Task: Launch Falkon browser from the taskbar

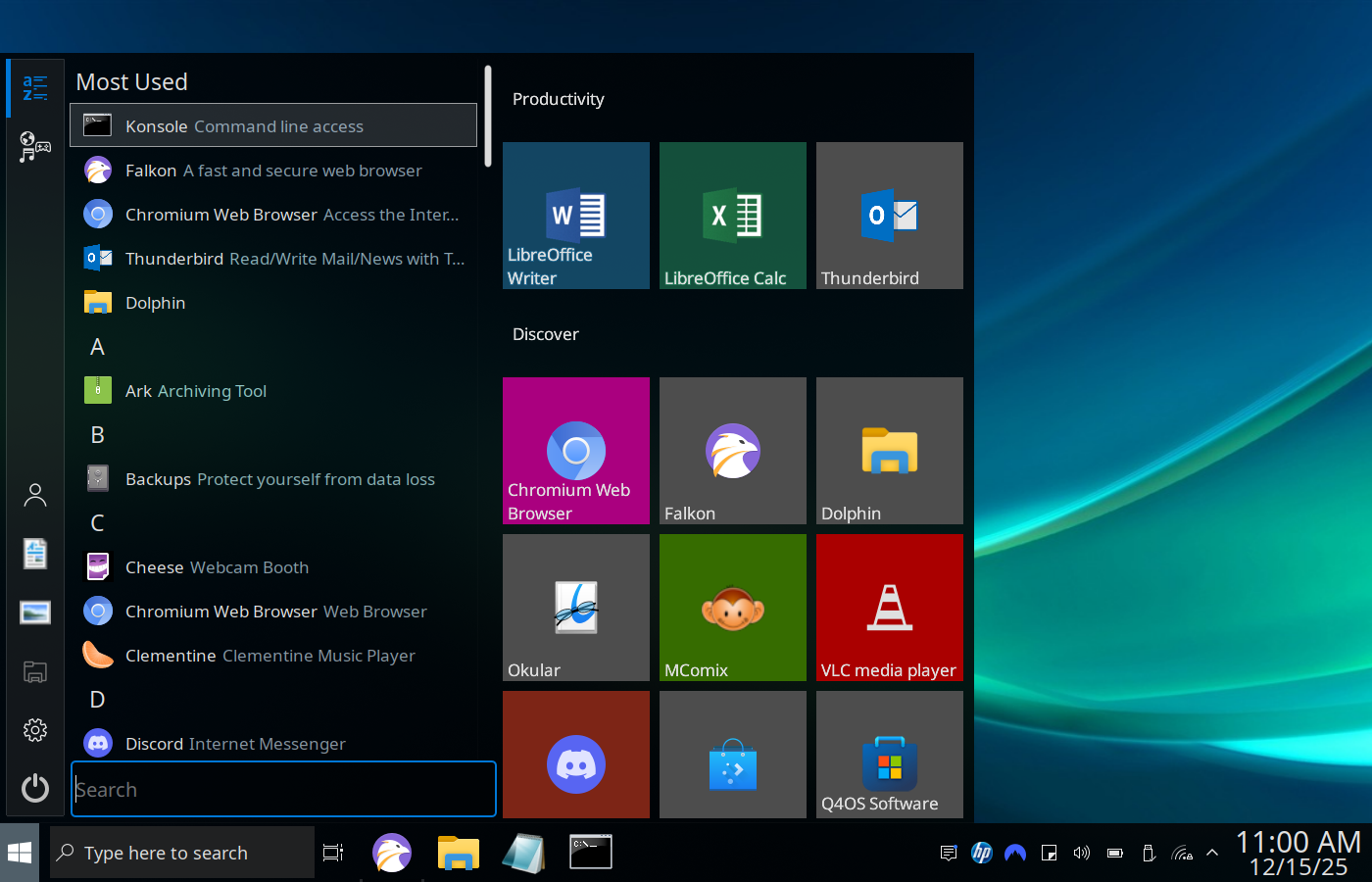Action: tap(392, 852)
